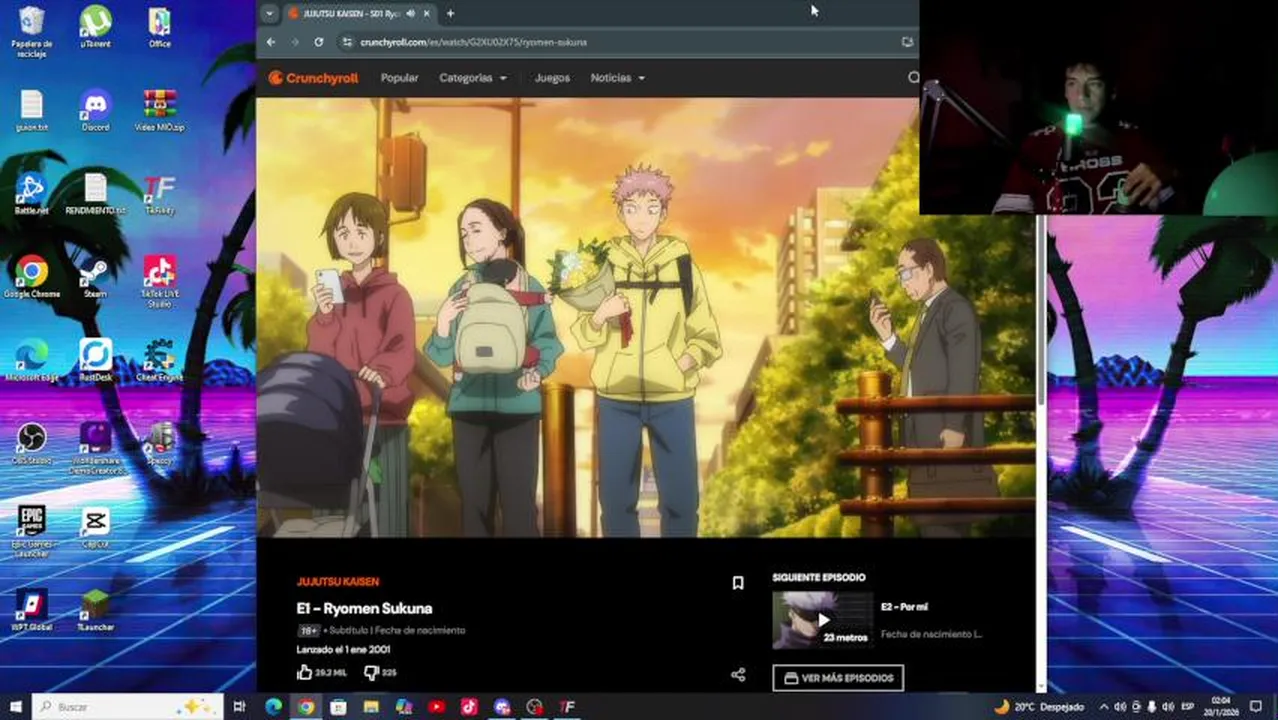1278x720 pixels.
Task: Click the taskbar Buscar search box
Action: point(128,707)
